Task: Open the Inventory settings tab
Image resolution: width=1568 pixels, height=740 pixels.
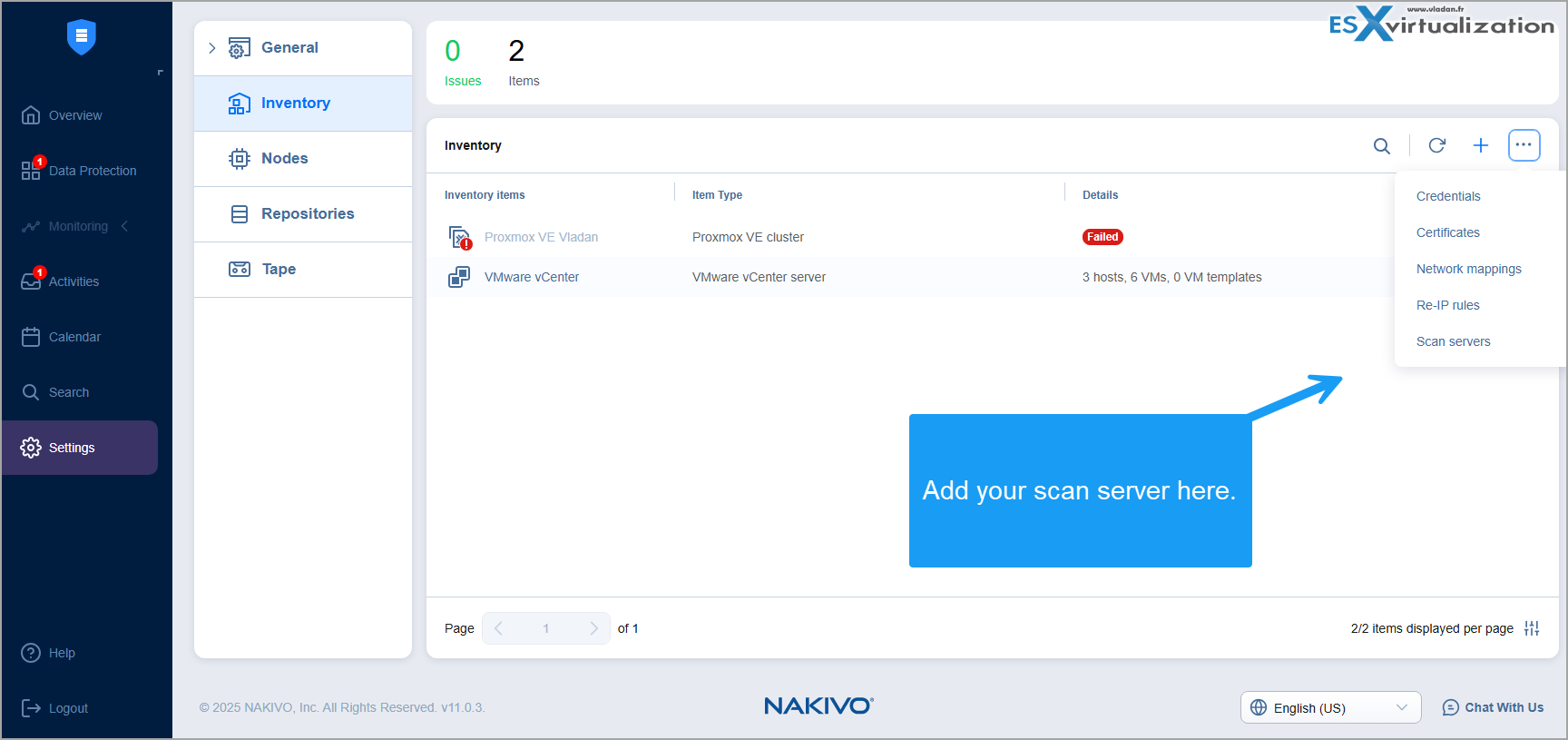Action: (303, 104)
